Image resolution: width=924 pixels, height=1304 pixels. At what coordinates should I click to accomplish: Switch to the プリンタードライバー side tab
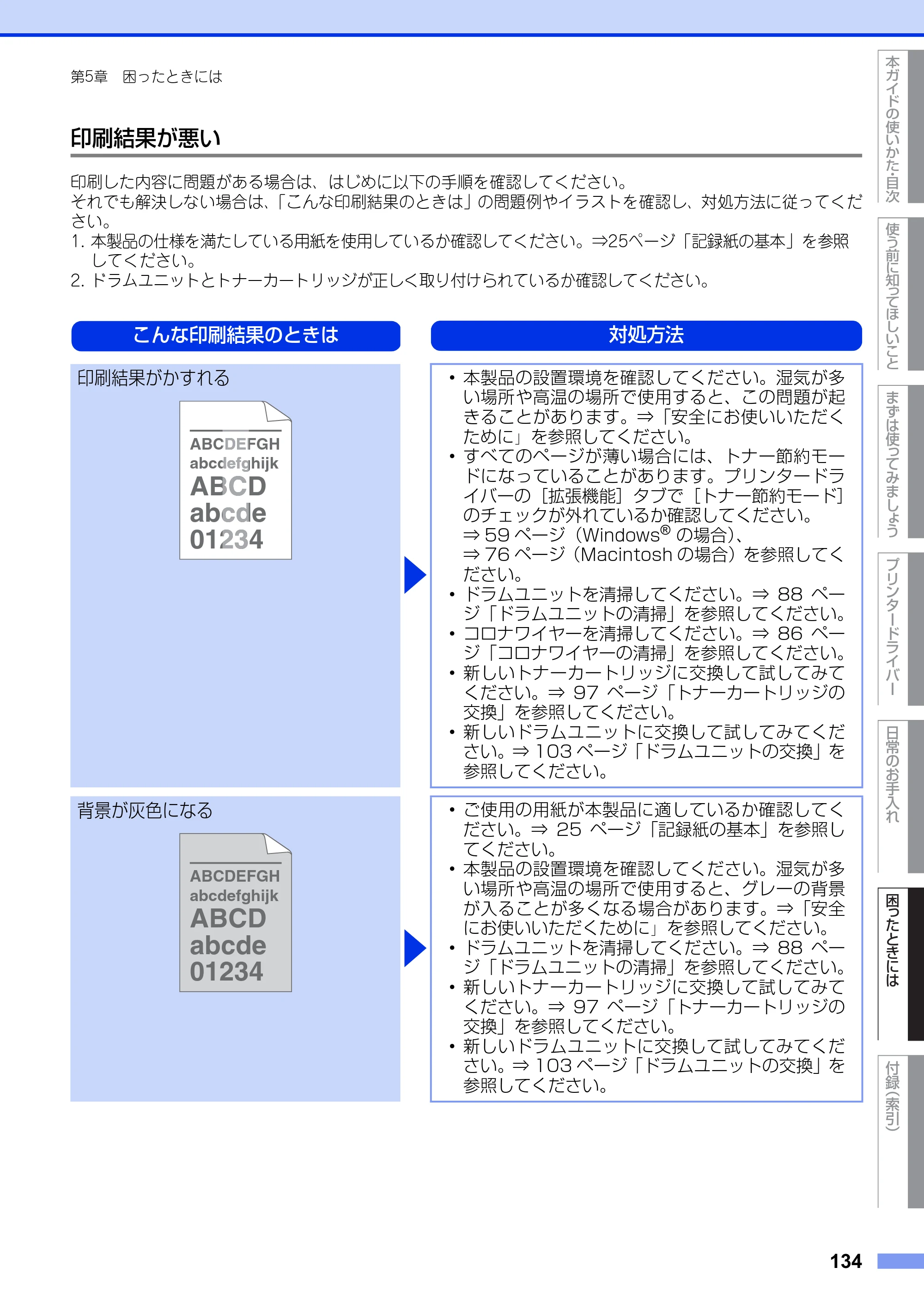click(901, 629)
